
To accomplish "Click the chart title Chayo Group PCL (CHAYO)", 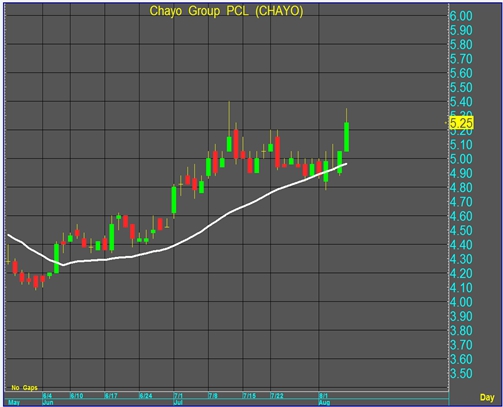I will 226,11.
